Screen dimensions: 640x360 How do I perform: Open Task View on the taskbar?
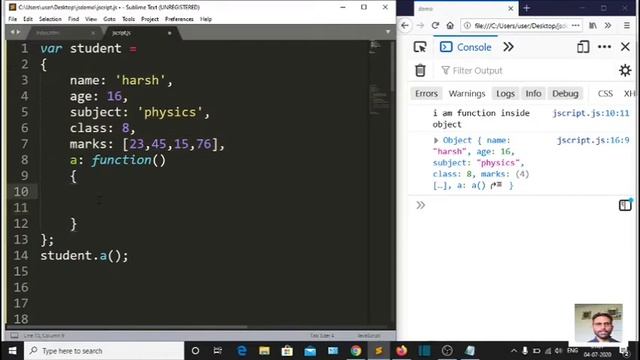tap(218, 351)
